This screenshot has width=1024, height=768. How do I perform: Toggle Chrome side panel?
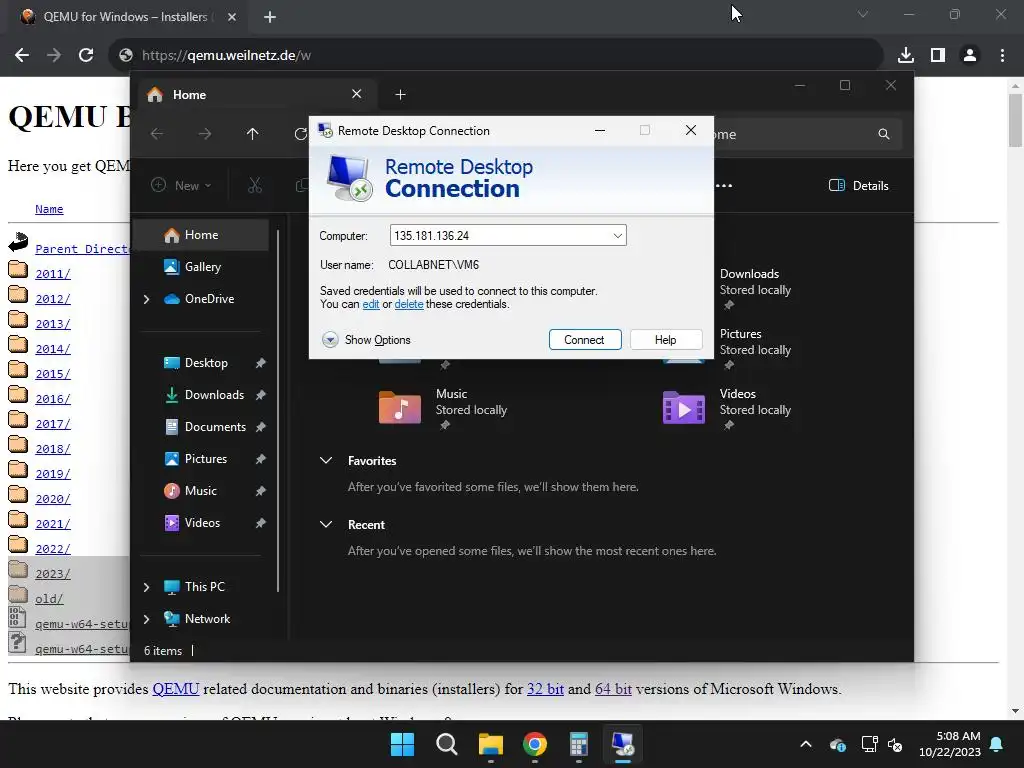point(938,56)
